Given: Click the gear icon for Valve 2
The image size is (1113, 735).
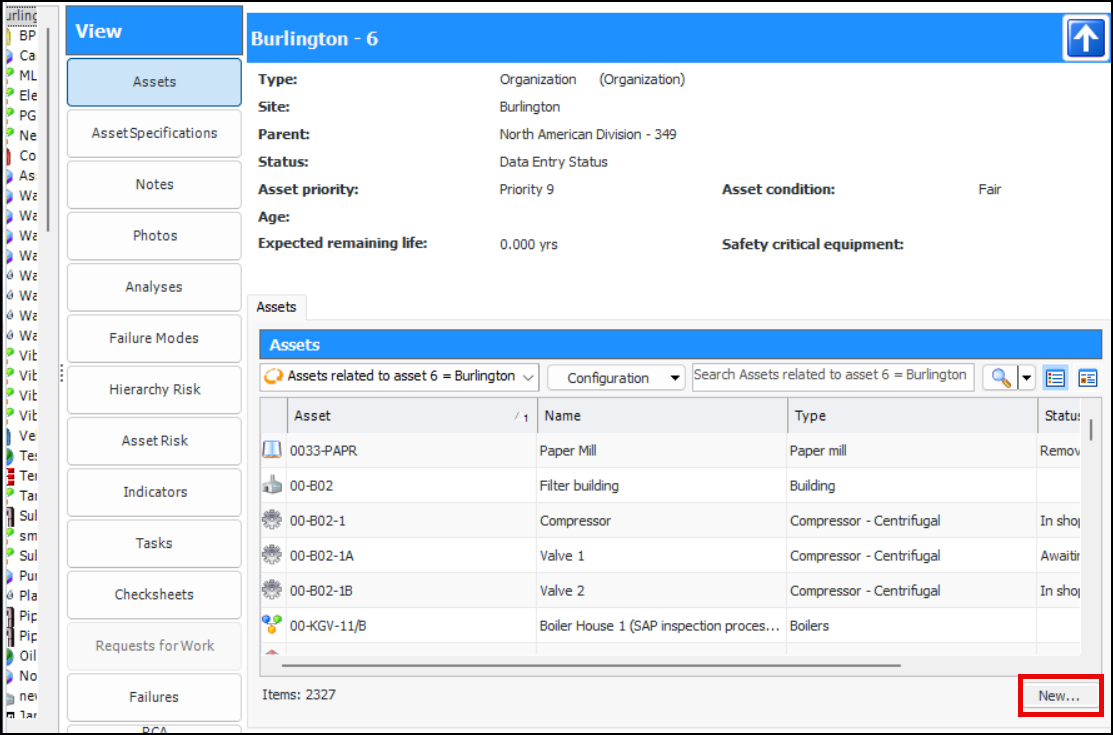Looking at the screenshot, I should (272, 591).
